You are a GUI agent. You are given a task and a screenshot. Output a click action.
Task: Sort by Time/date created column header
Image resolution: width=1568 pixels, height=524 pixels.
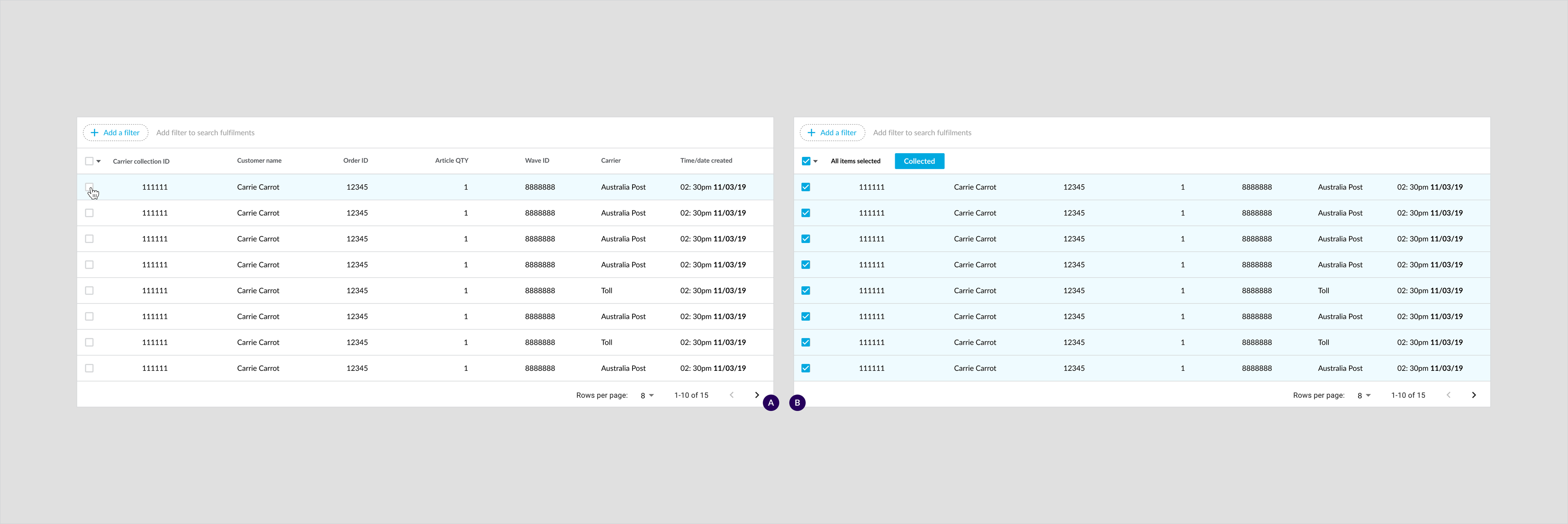(x=706, y=161)
